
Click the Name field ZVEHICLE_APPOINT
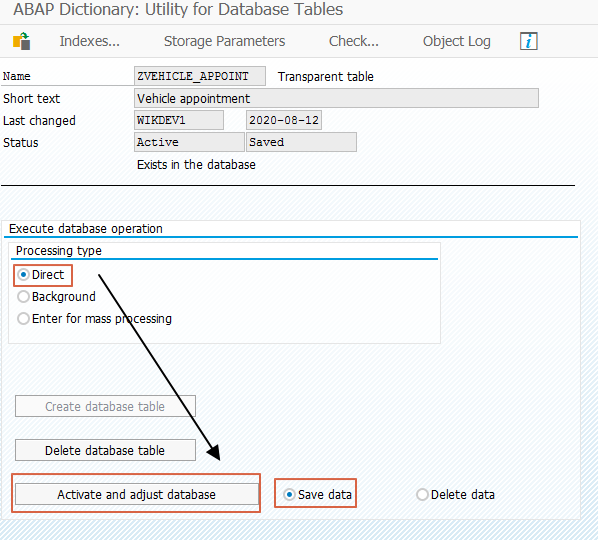pos(200,76)
